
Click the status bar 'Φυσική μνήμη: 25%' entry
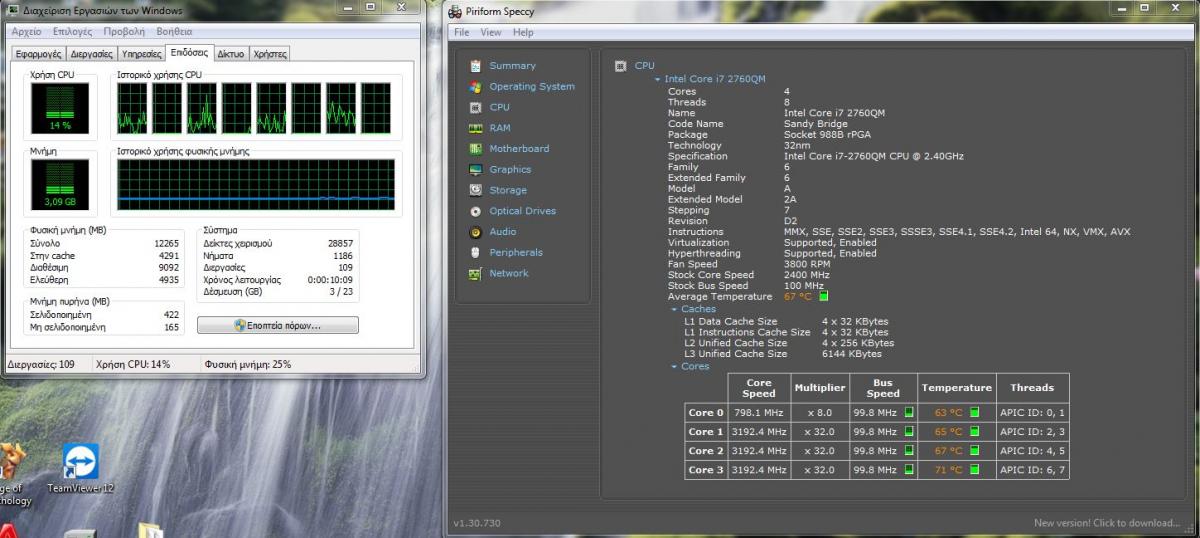(x=247, y=365)
